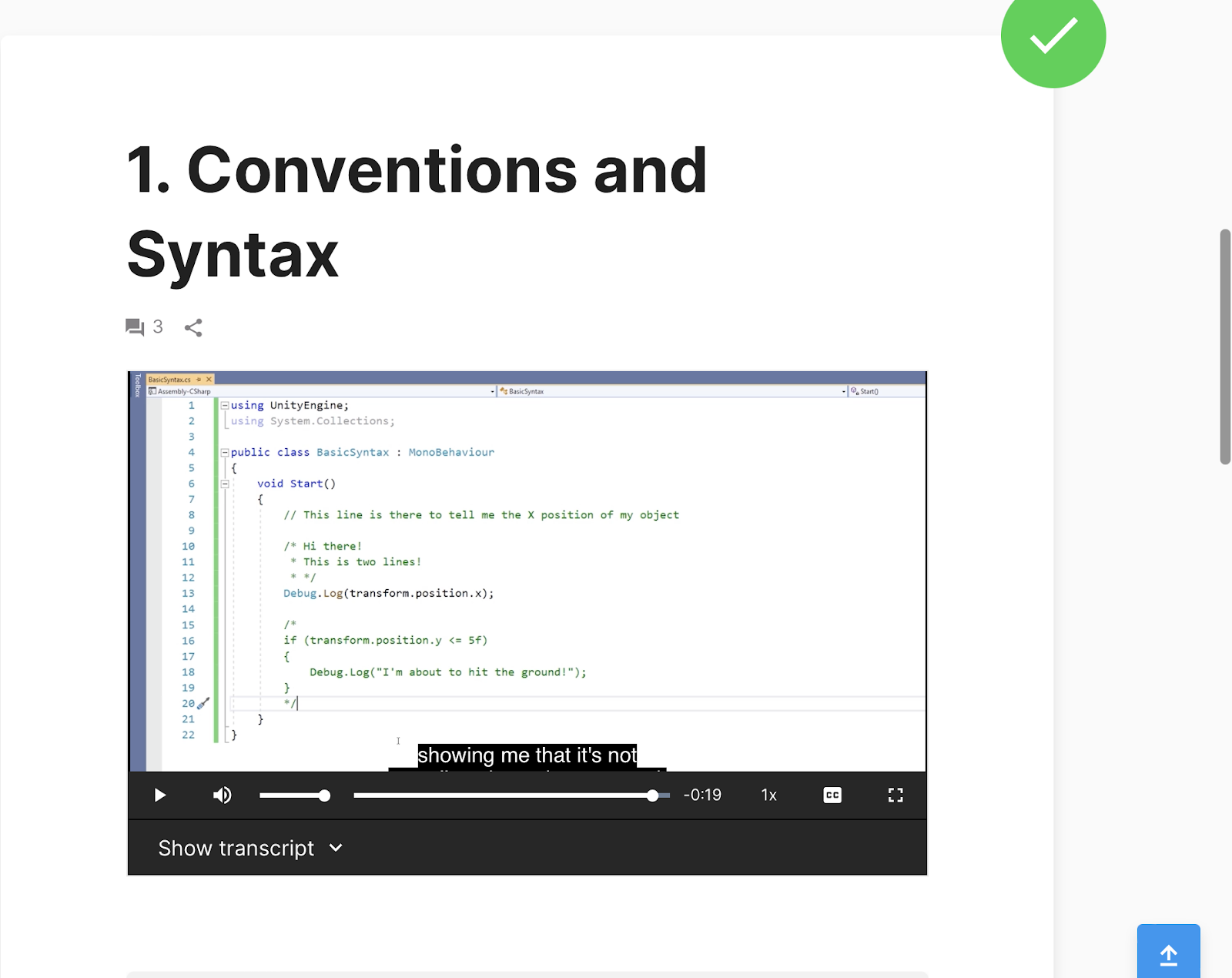
Task: Click the page's vertical scrollbar thumb
Action: coord(1225,347)
